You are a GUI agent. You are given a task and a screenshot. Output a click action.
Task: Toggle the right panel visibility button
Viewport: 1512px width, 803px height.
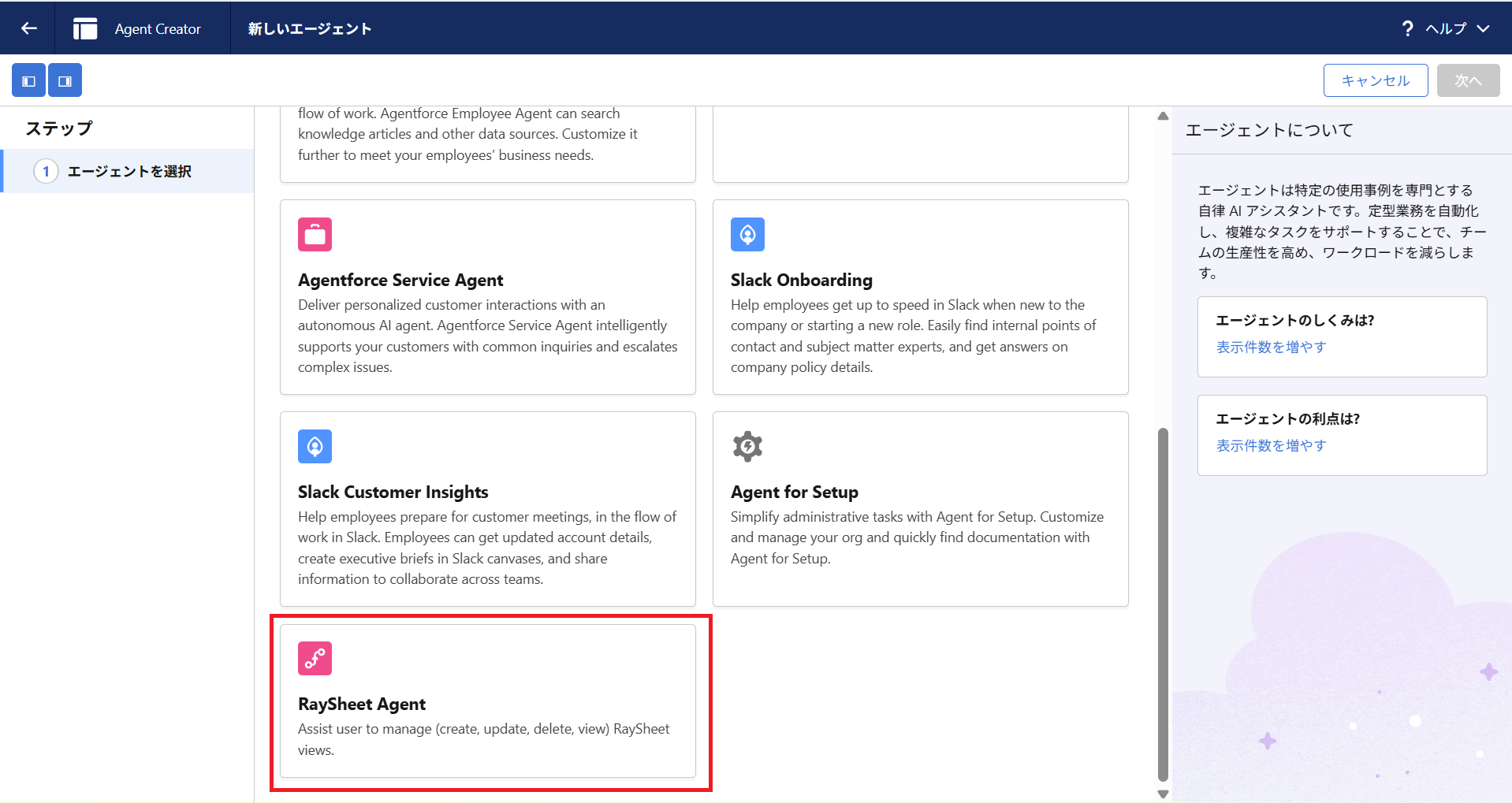click(65, 80)
